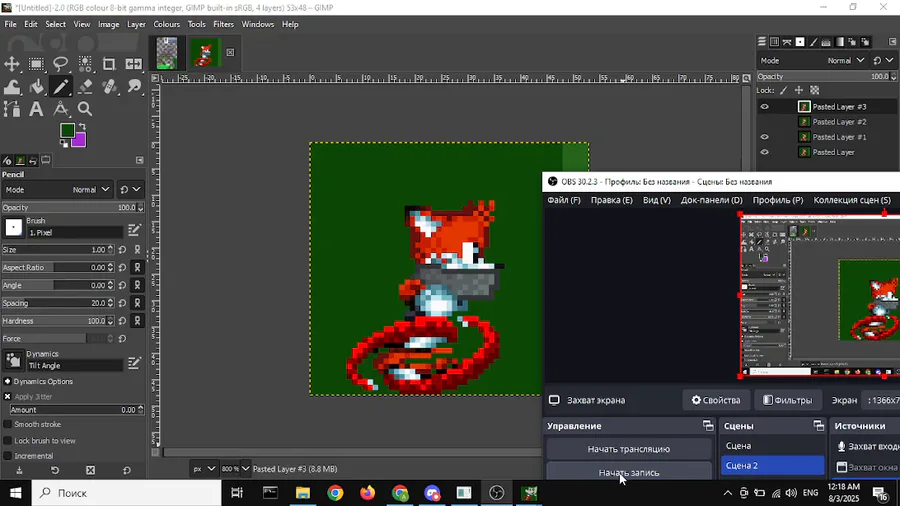
Task: Select the Crop tool
Action: (109, 64)
